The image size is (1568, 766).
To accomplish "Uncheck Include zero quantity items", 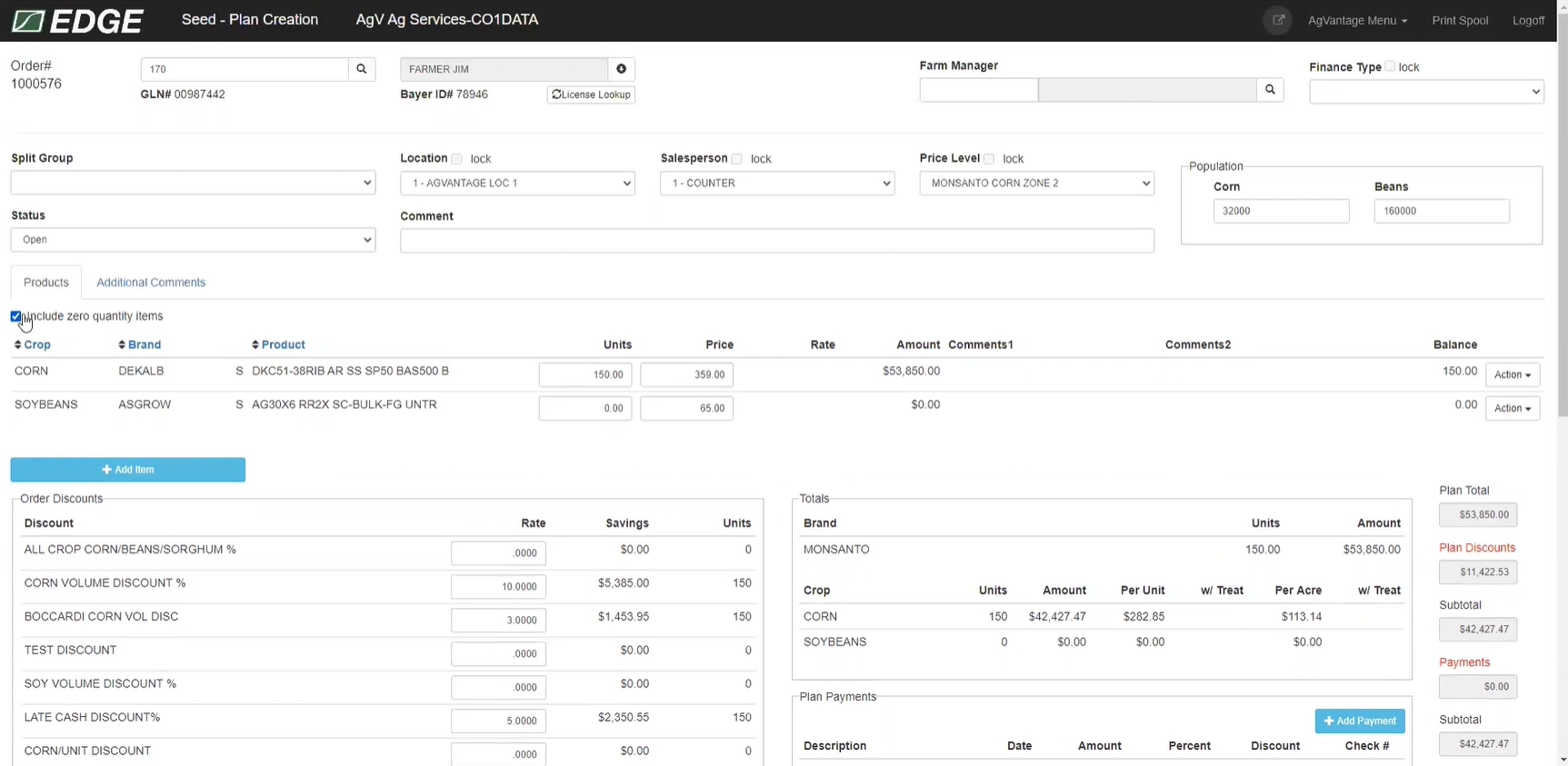I will [x=15, y=316].
